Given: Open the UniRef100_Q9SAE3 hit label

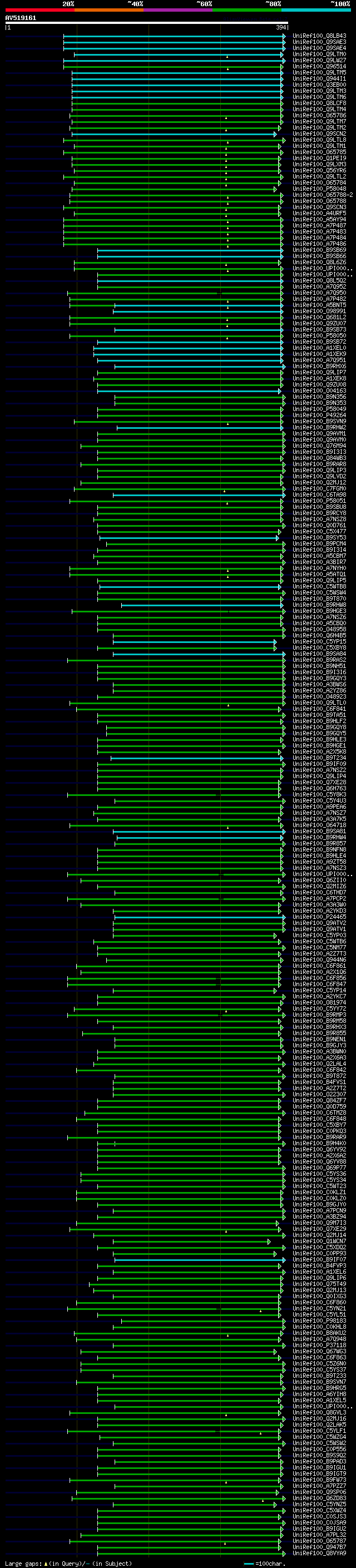Looking at the screenshot, I should (319, 42).
